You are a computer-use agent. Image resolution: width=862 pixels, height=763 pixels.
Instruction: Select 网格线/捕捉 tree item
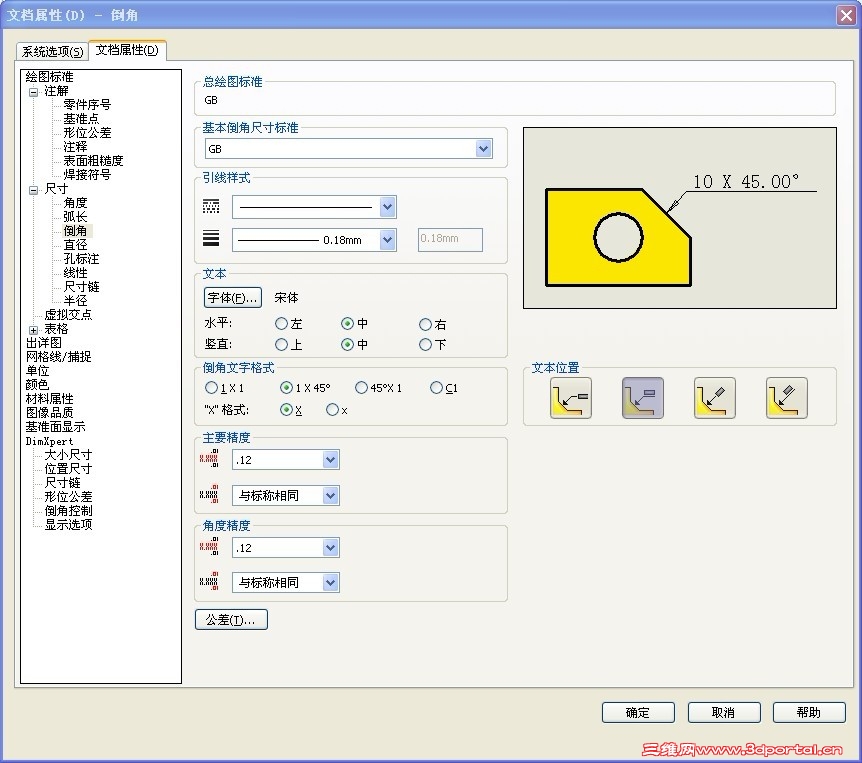pyautogui.click(x=58, y=357)
